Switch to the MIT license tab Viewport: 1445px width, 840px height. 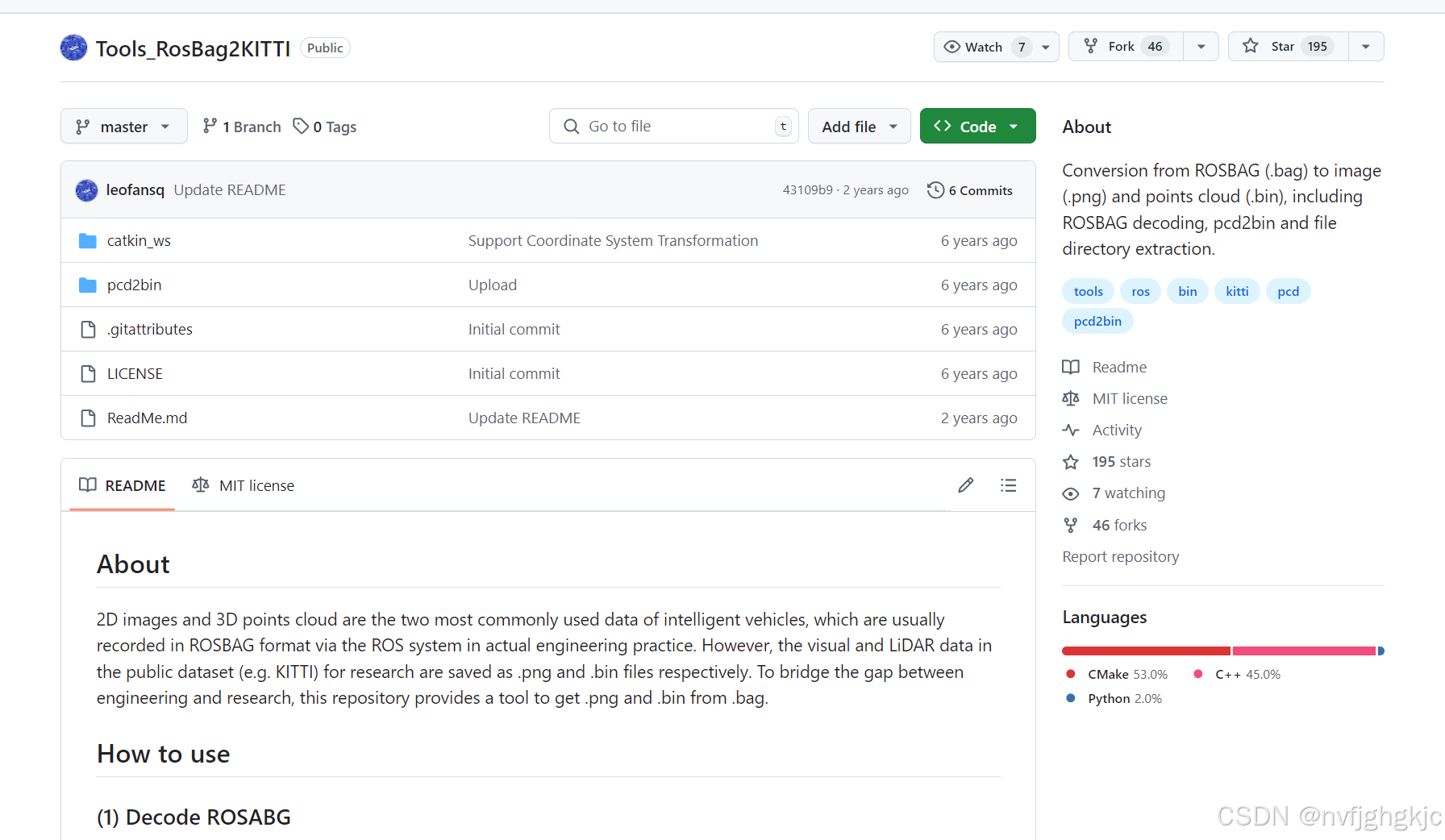pos(243,485)
